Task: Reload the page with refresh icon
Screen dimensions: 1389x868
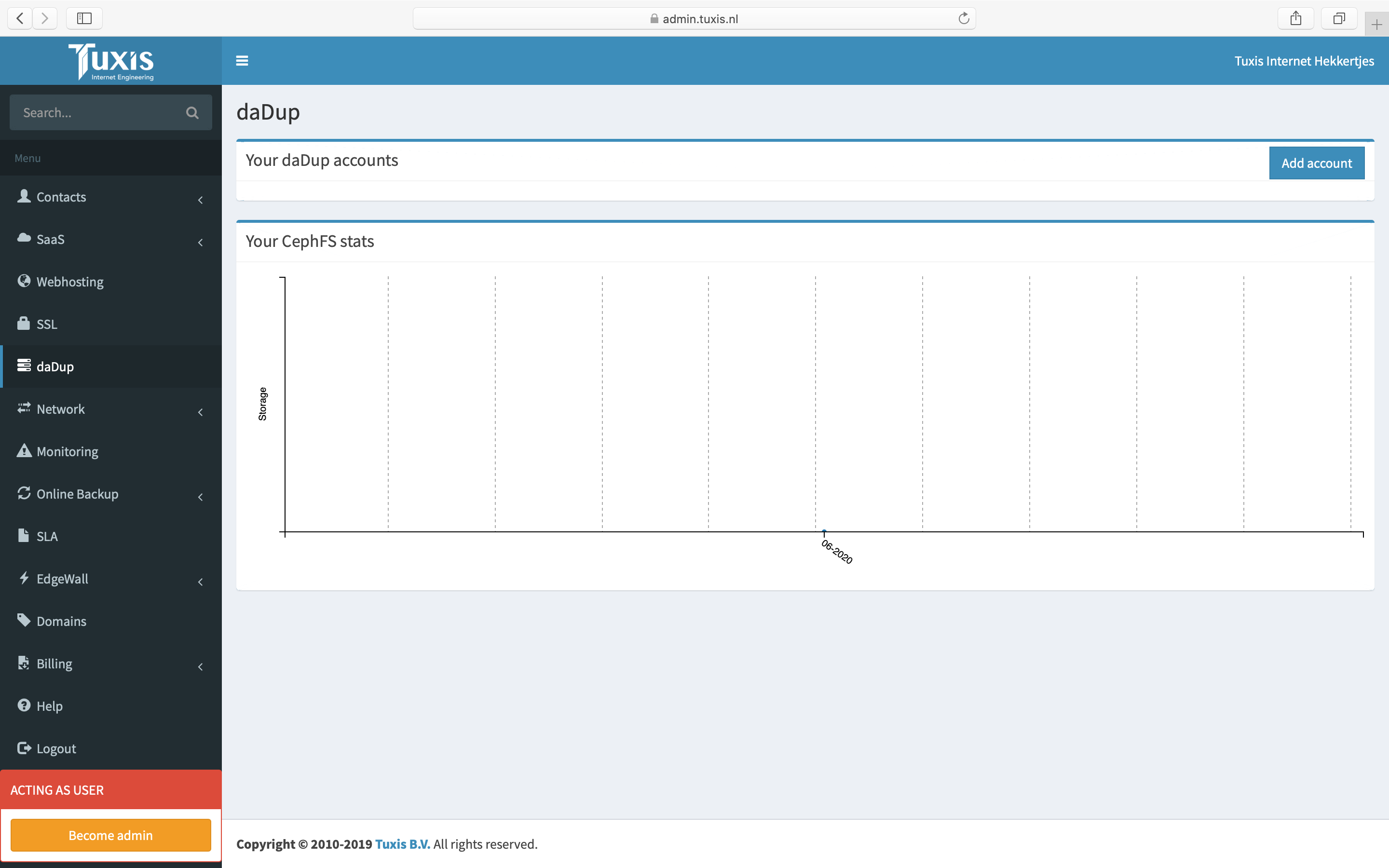Action: coord(964,18)
